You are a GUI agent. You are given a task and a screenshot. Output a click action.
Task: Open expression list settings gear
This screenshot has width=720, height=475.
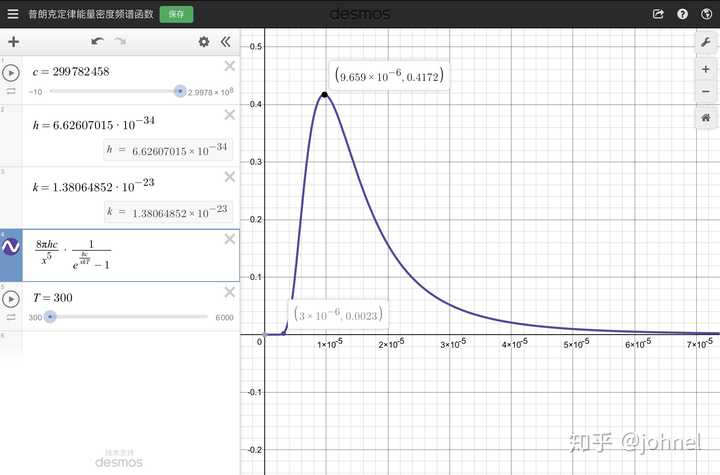coord(204,42)
